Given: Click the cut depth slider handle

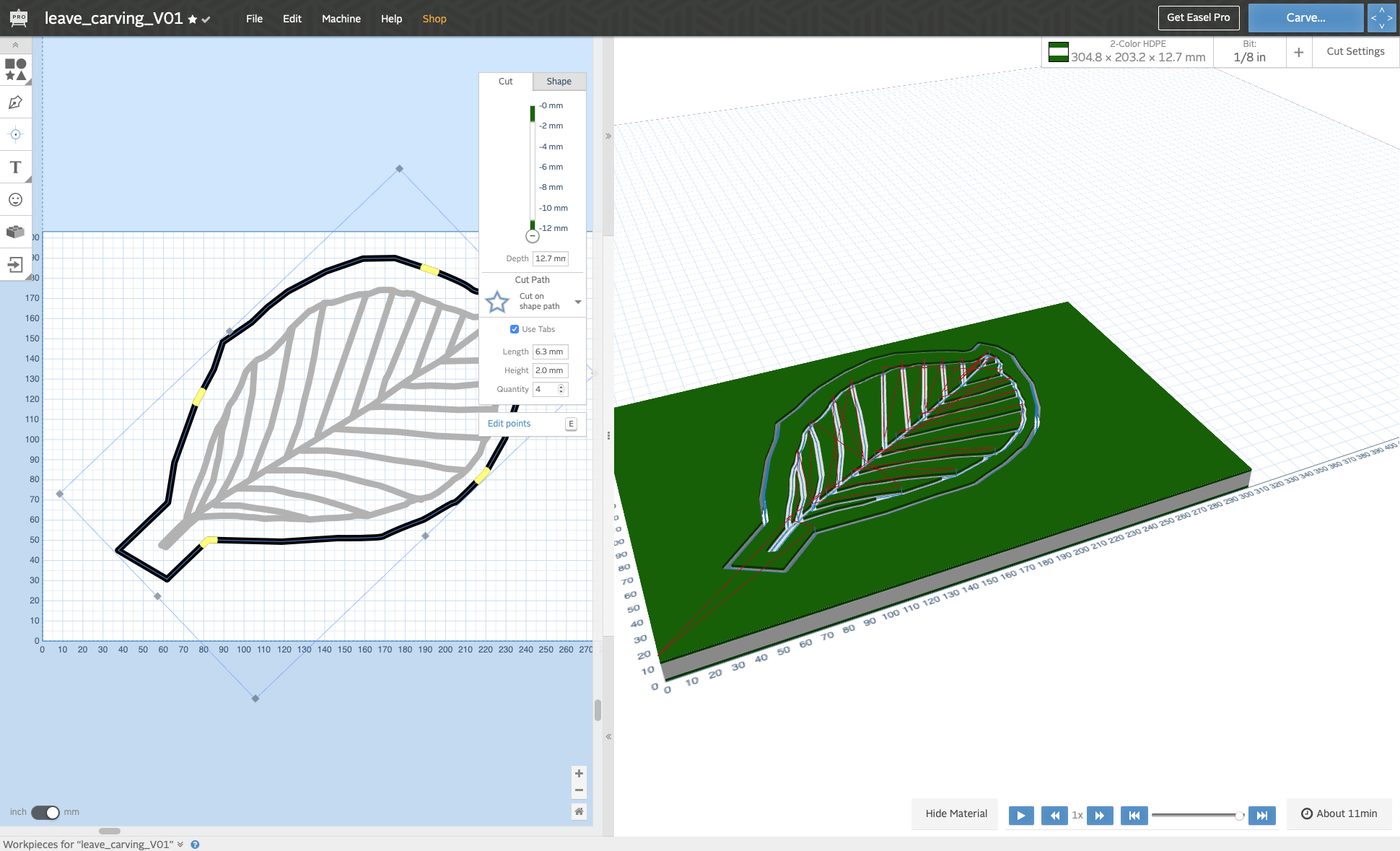Looking at the screenshot, I should tap(533, 236).
